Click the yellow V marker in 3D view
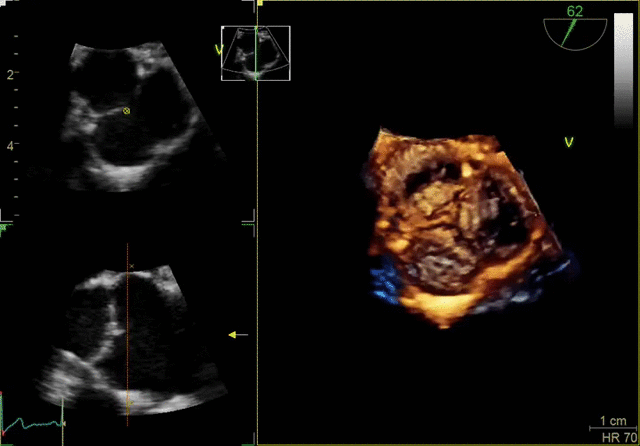Viewport: 640px width, 446px height. (x=568, y=142)
